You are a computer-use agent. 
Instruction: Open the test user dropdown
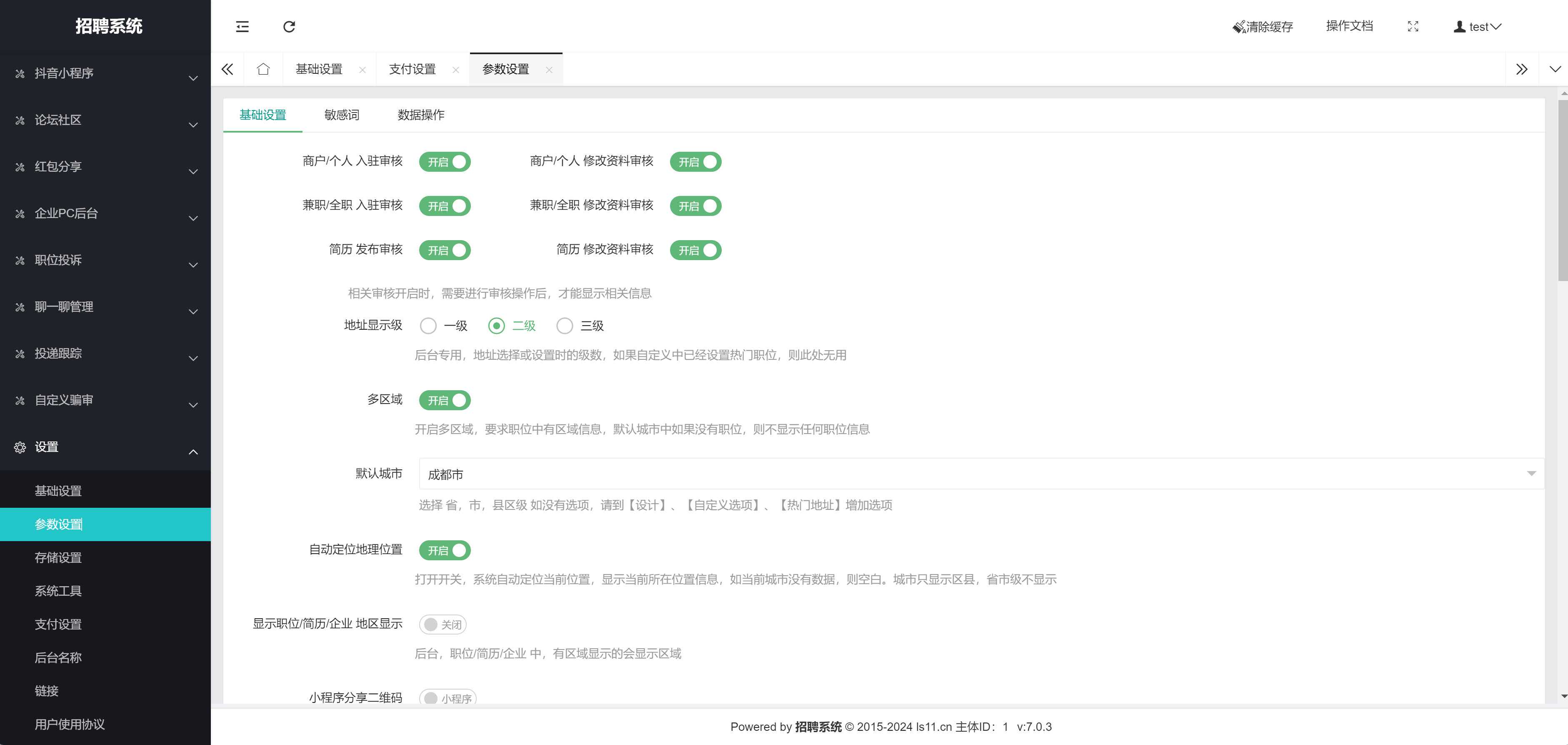tap(1478, 27)
